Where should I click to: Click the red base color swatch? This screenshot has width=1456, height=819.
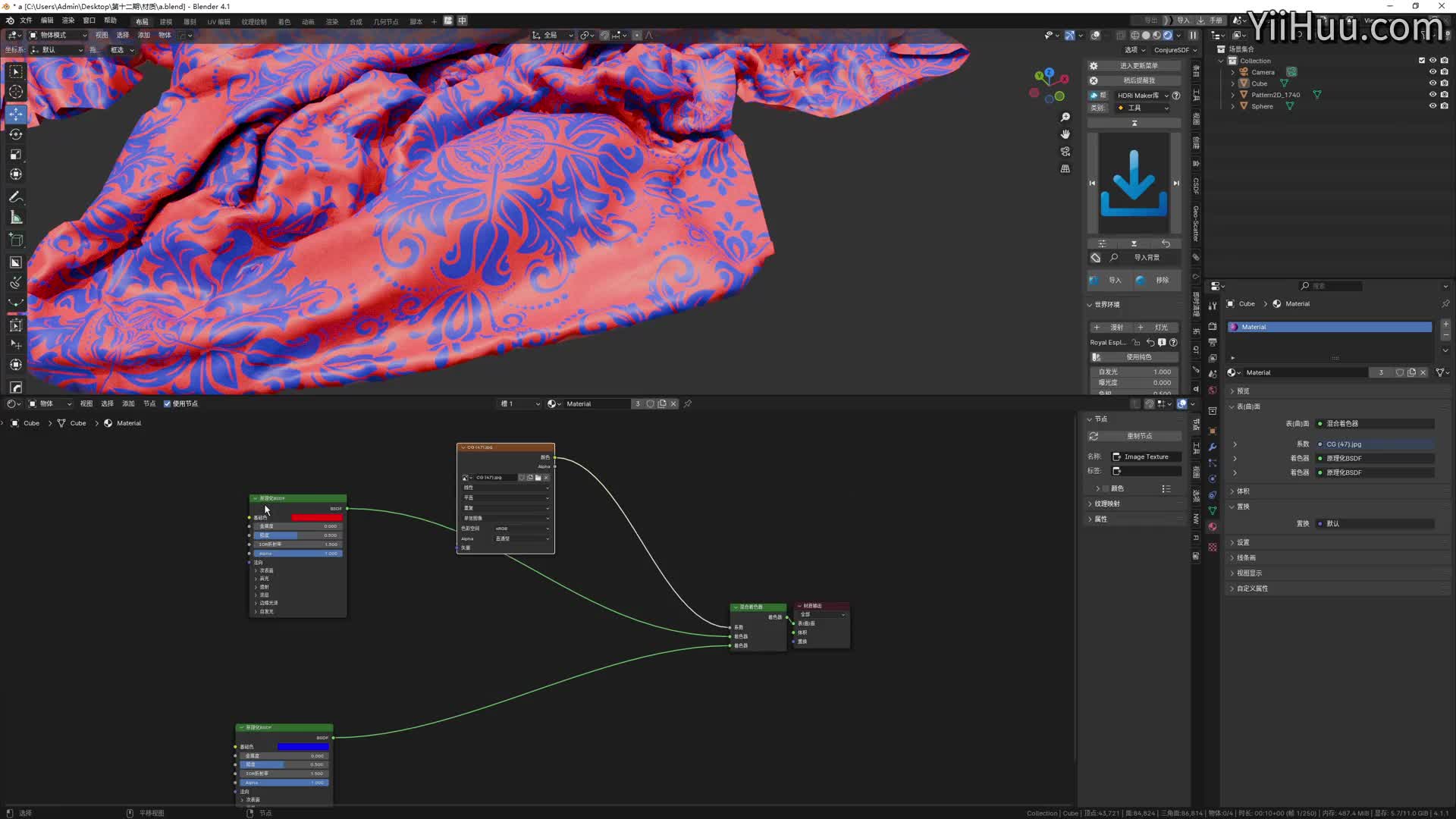point(316,517)
